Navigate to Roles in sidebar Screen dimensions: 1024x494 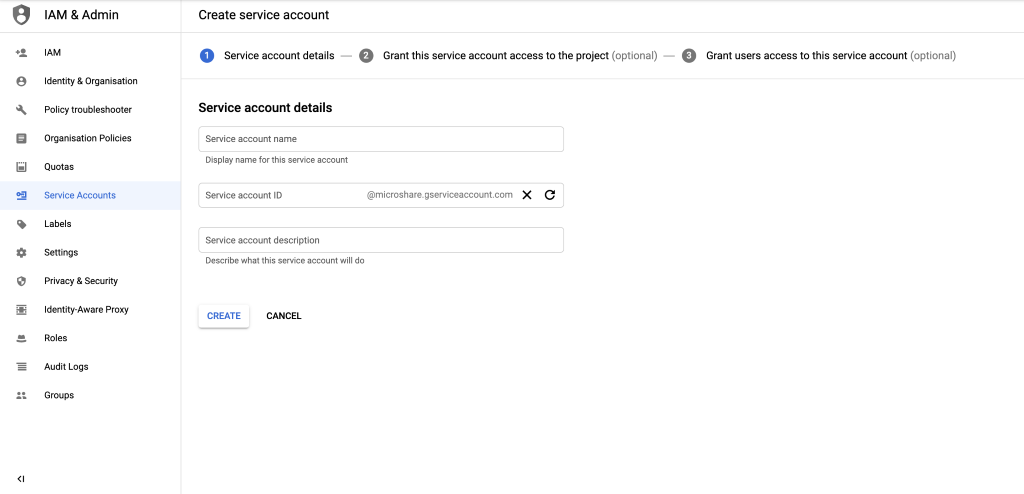tap(56, 338)
